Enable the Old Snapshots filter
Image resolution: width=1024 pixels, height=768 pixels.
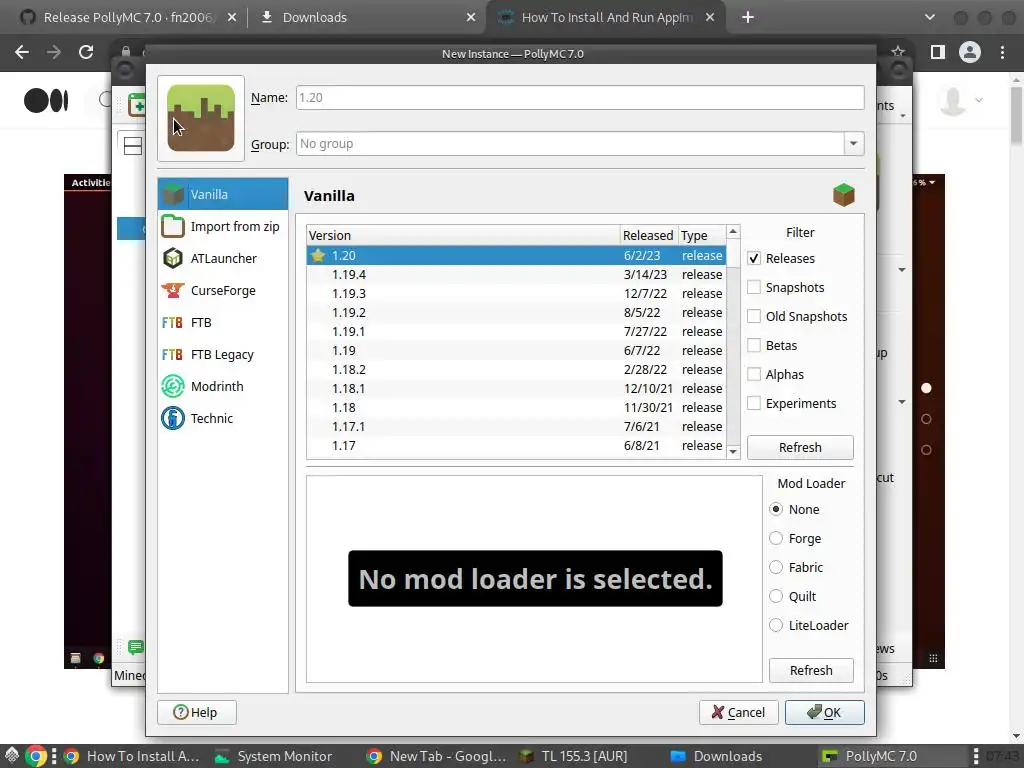pos(754,316)
